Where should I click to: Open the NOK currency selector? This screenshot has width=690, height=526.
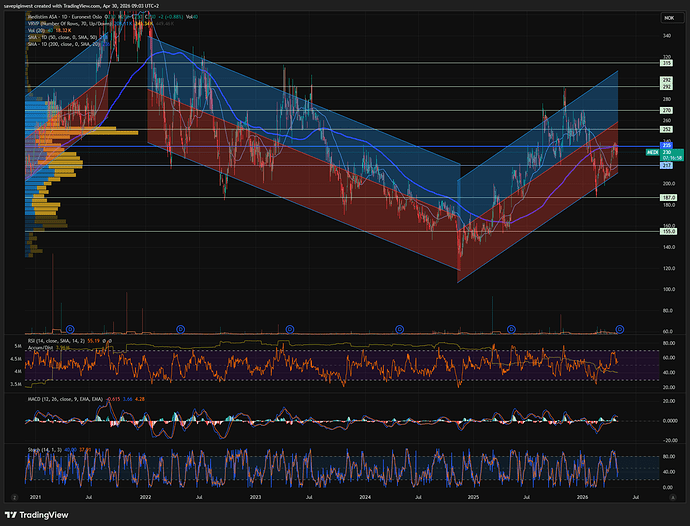click(672, 18)
